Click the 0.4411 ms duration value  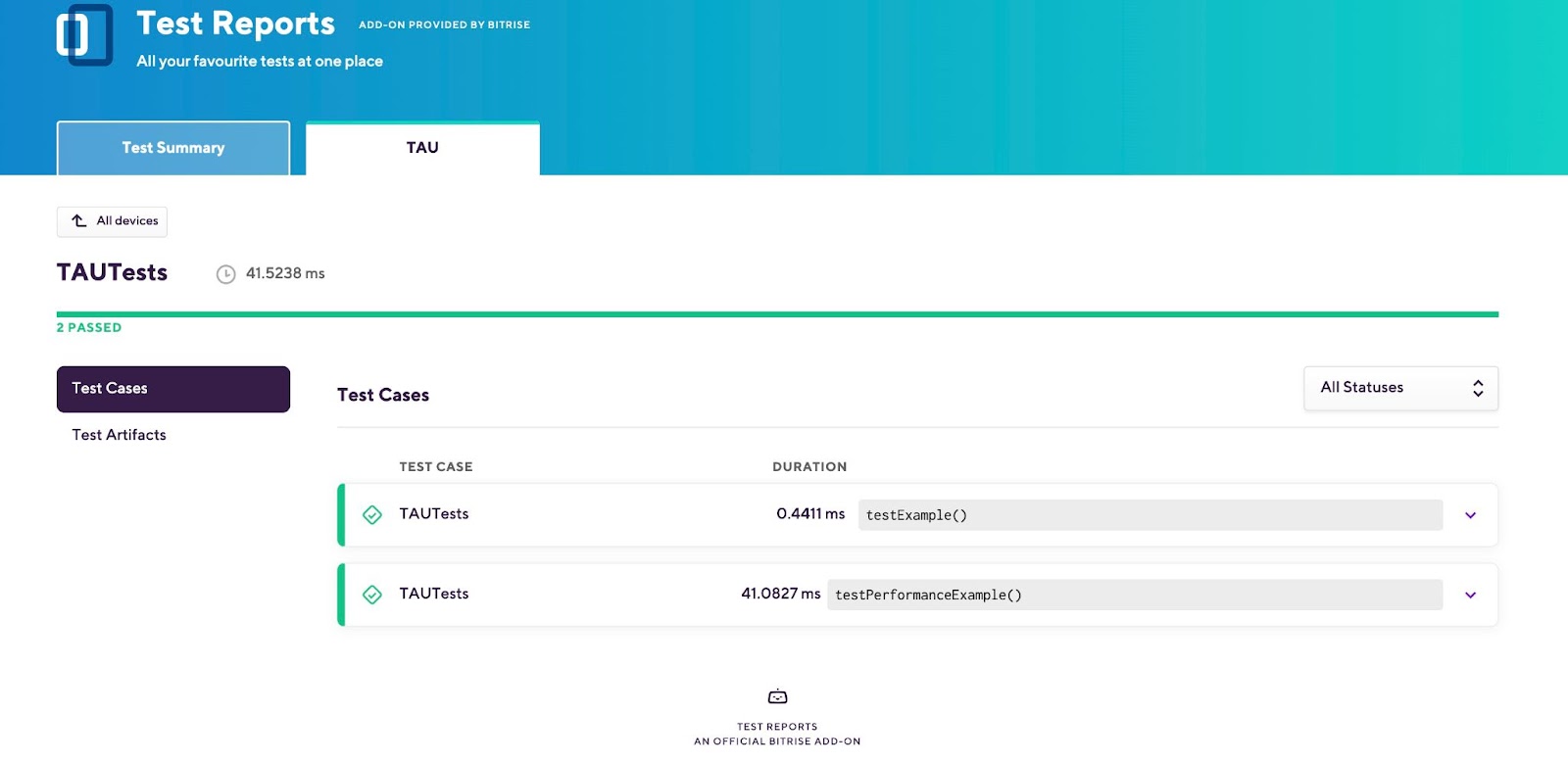pyautogui.click(x=810, y=513)
